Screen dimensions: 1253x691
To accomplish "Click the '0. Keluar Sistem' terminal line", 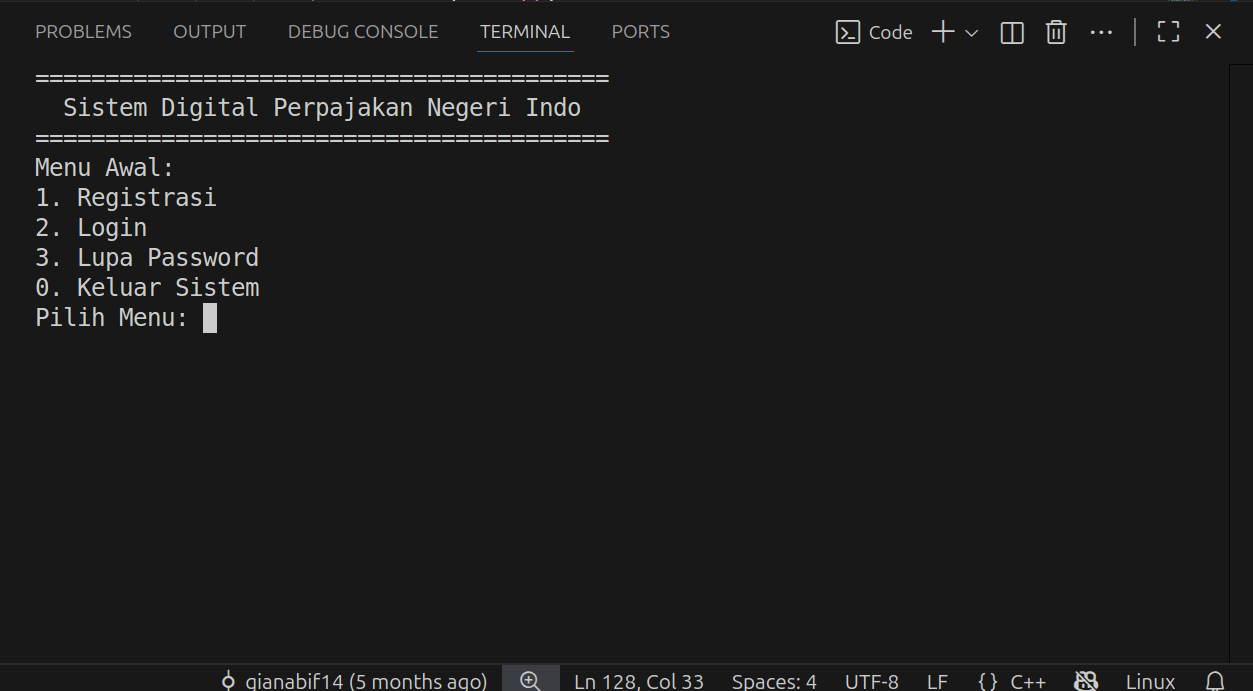I will (147, 288).
